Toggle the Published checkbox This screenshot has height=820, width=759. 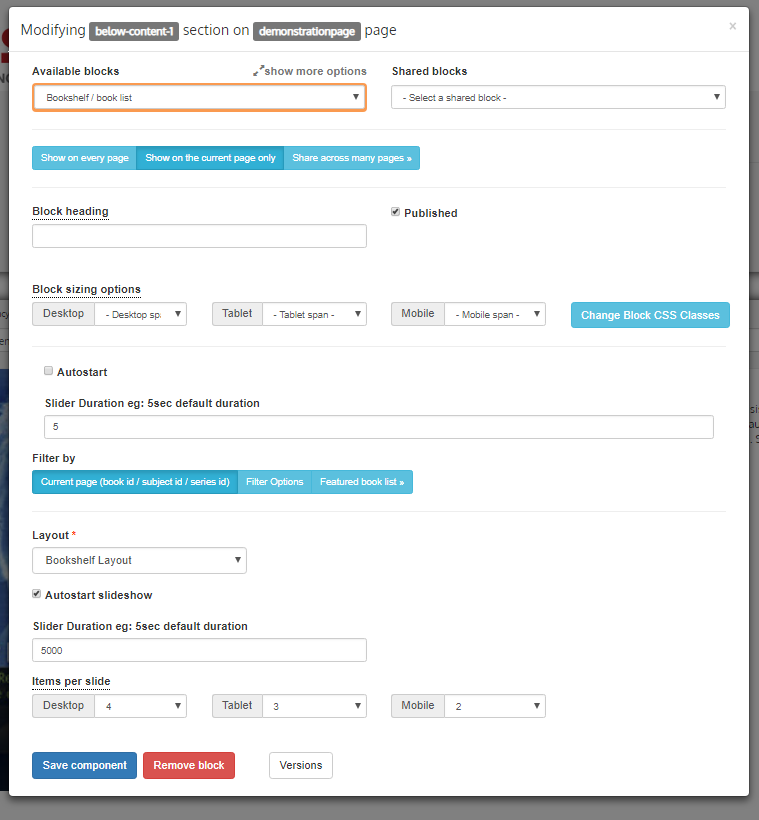[396, 212]
